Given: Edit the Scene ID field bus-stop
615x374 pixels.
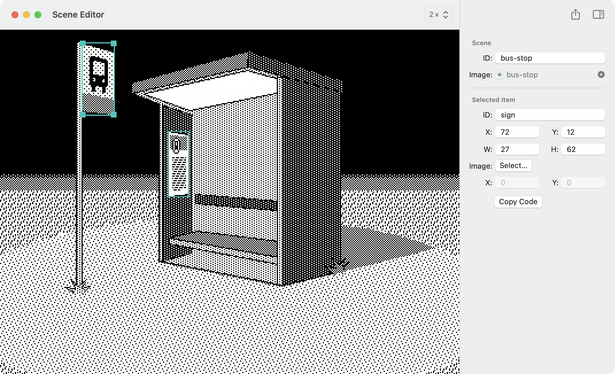Looking at the screenshot, I should click(x=549, y=58).
